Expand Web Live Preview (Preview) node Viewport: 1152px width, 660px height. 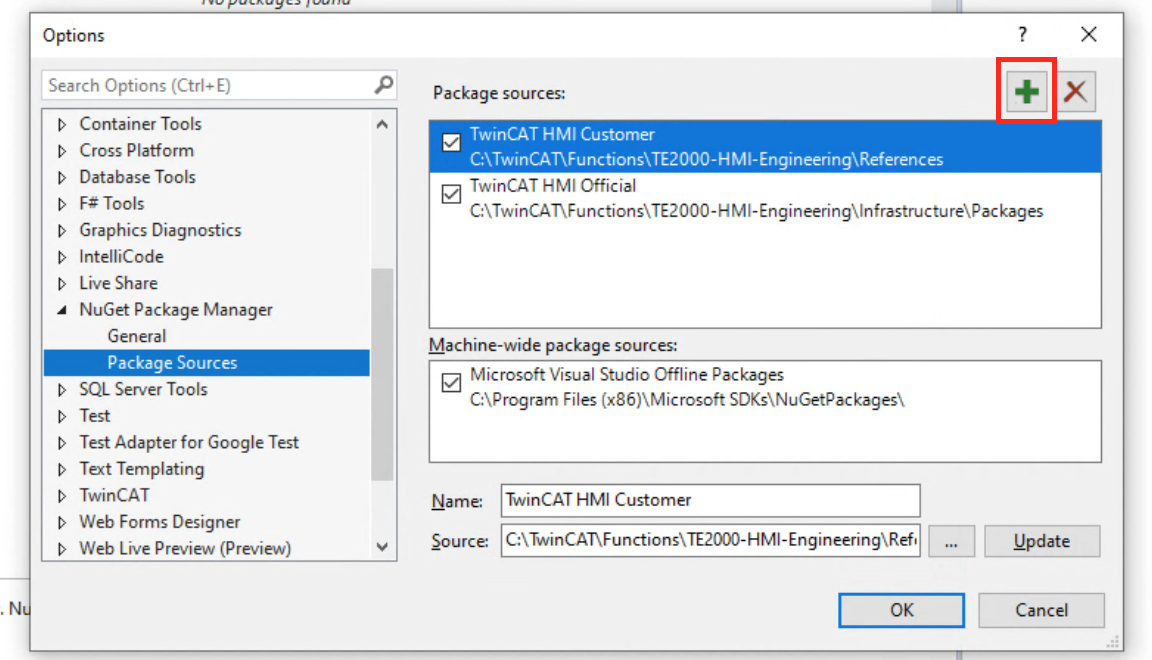(x=62, y=548)
